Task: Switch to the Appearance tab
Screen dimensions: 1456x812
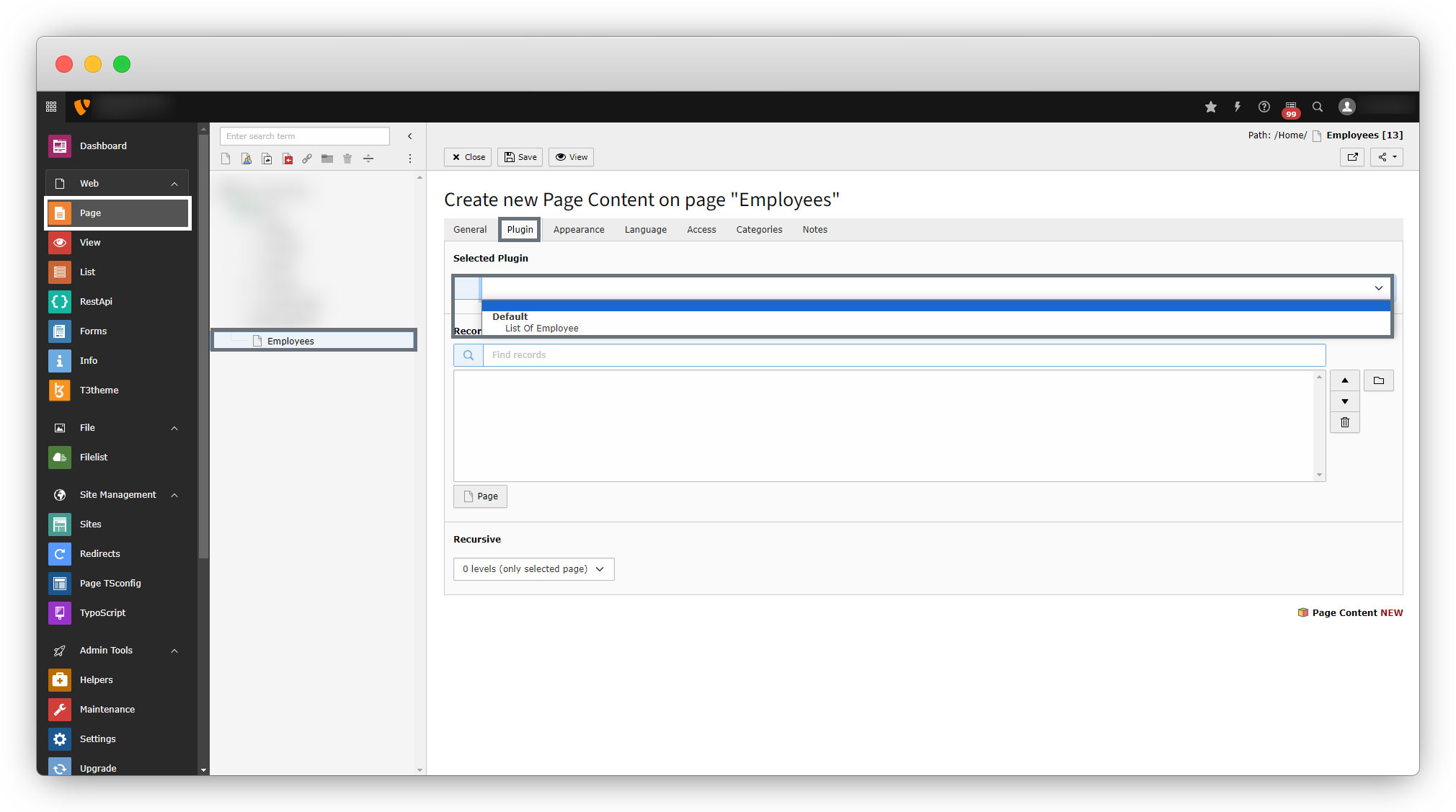Action: coord(579,230)
